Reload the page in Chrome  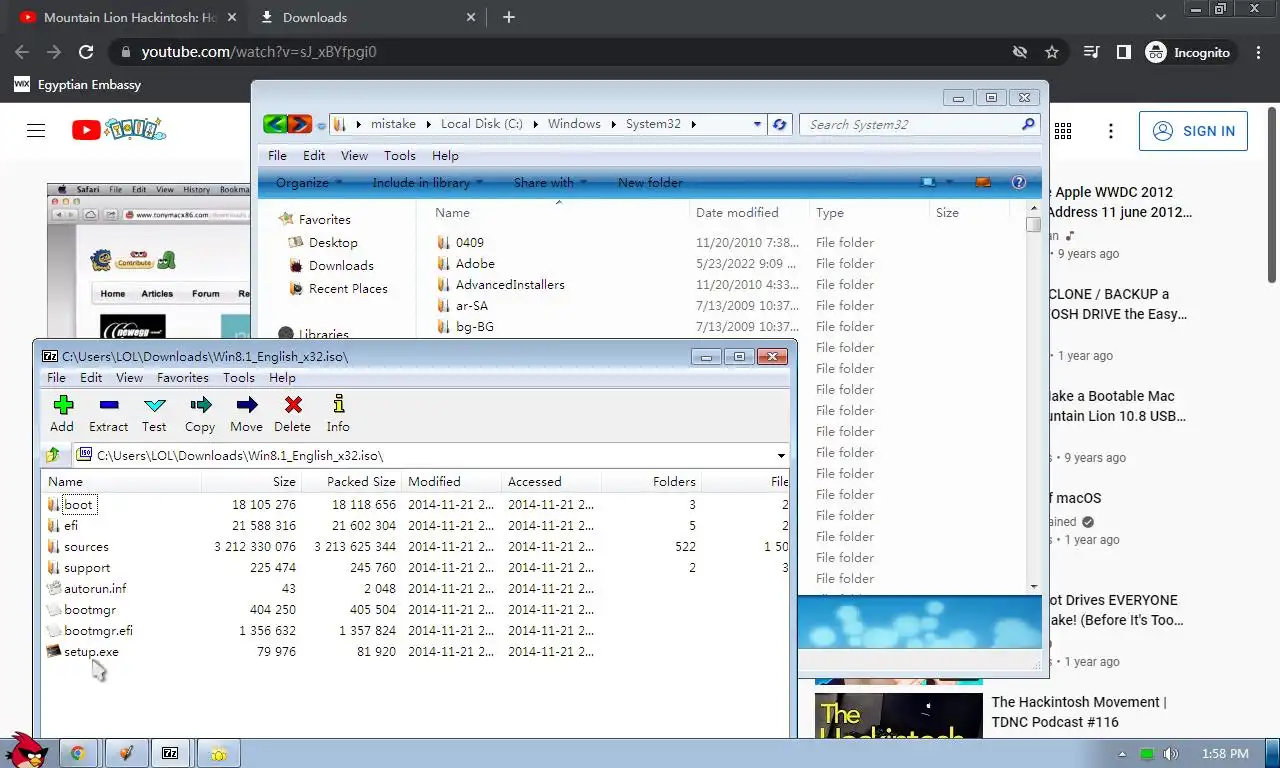[x=86, y=52]
